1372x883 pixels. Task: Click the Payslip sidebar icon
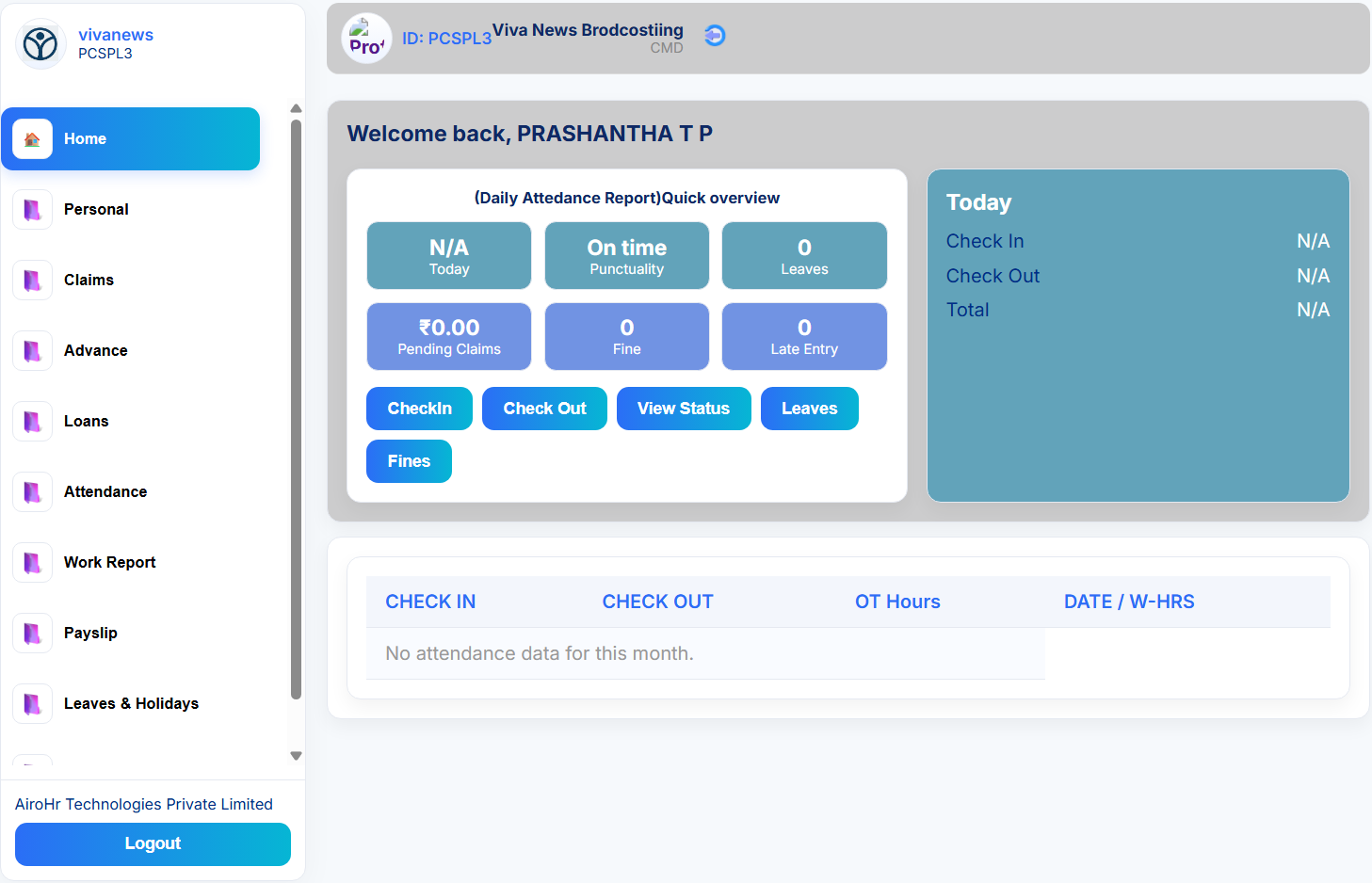[x=32, y=633]
